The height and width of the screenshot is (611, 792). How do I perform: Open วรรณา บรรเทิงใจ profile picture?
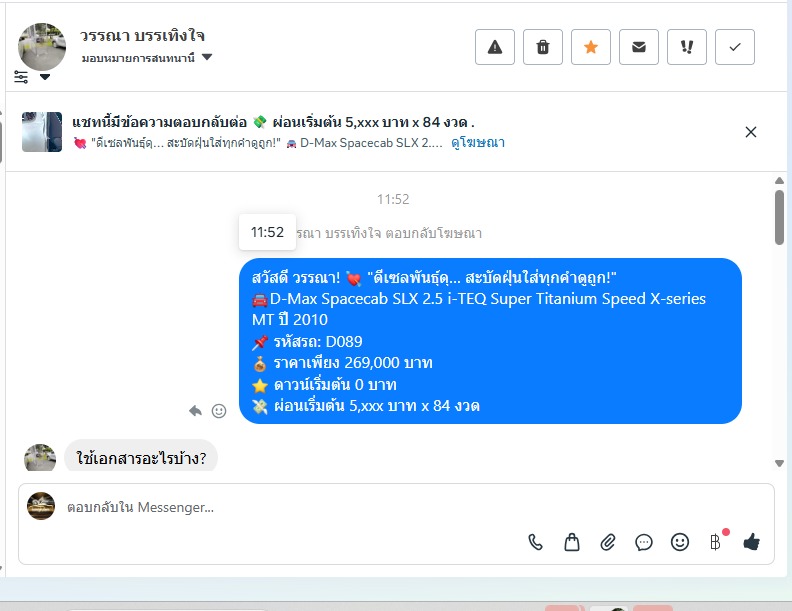(x=42, y=46)
